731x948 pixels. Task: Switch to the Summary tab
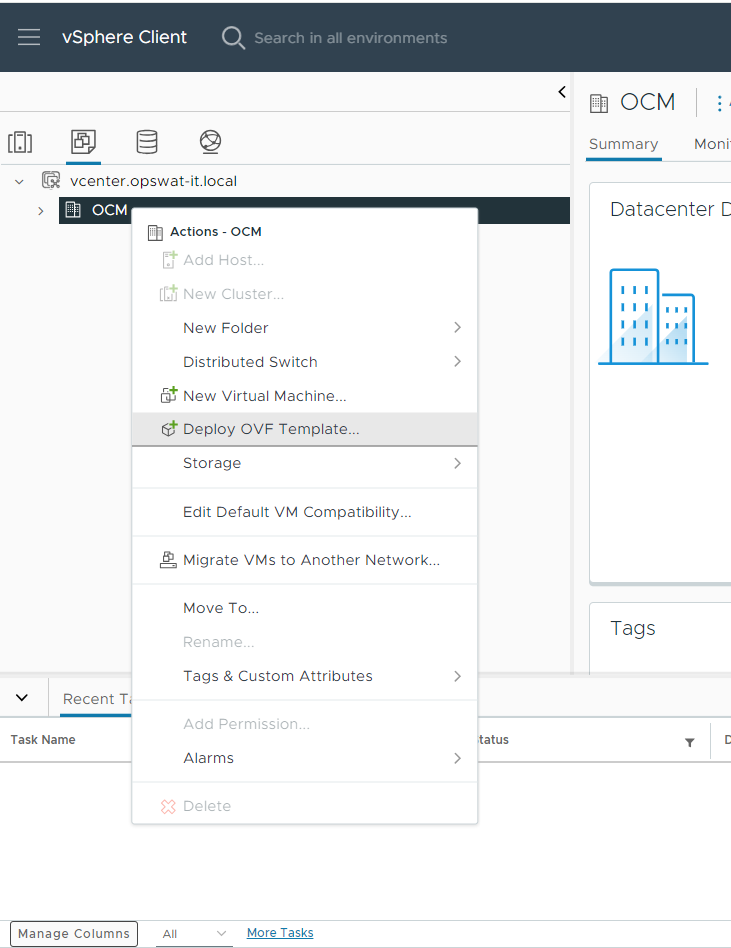623,144
